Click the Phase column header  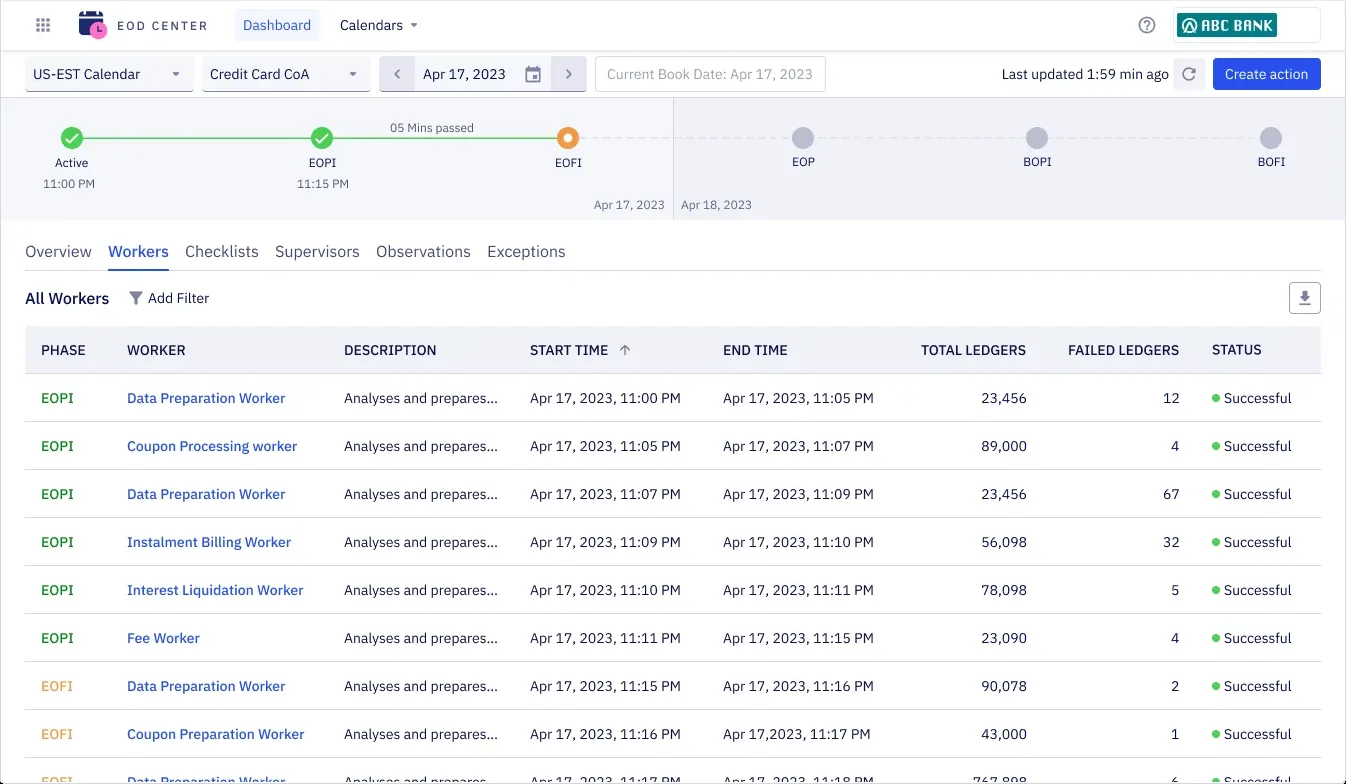pos(63,350)
